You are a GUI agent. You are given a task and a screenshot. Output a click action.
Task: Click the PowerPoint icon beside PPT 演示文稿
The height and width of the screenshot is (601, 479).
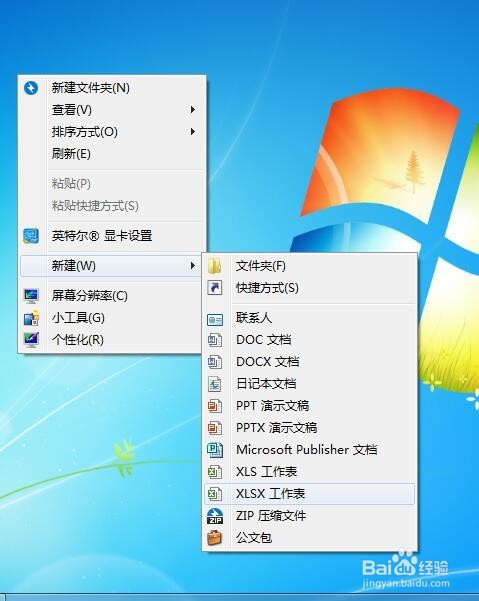pyautogui.click(x=215, y=406)
